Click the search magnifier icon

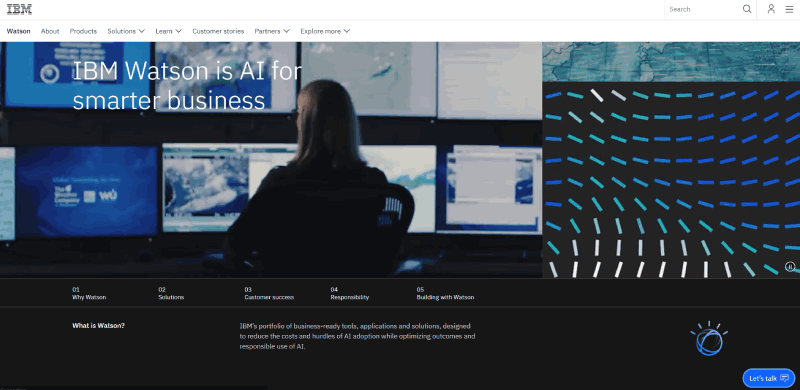[747, 9]
